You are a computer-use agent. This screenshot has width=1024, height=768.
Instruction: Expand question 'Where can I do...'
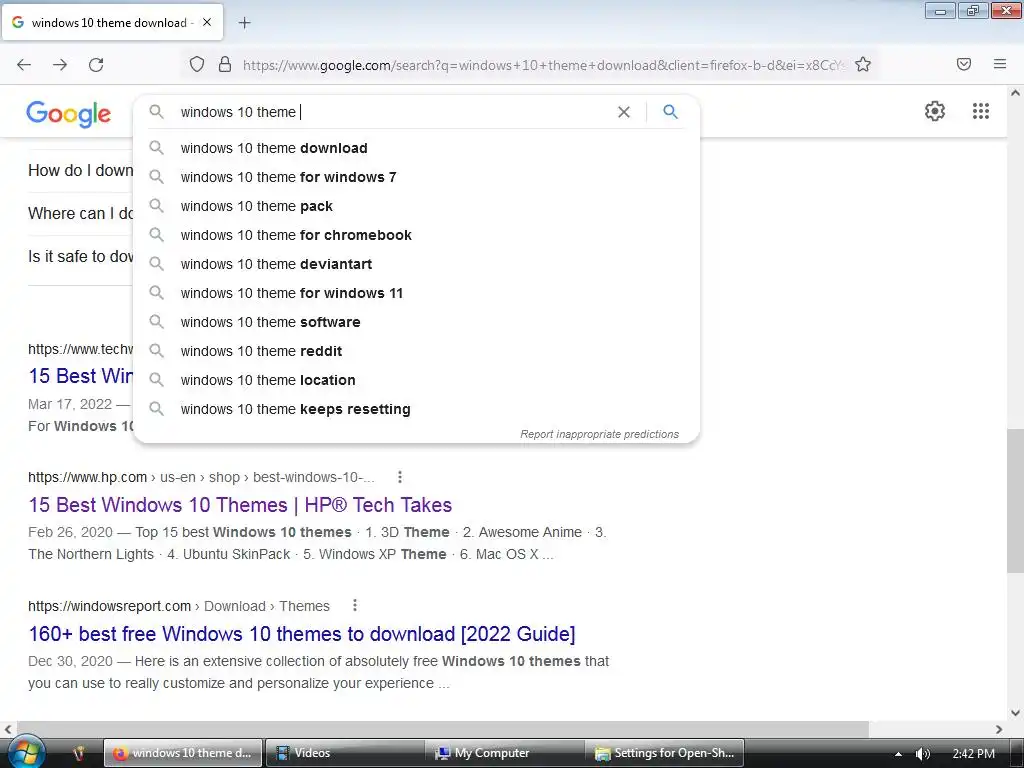pyautogui.click(x=80, y=214)
